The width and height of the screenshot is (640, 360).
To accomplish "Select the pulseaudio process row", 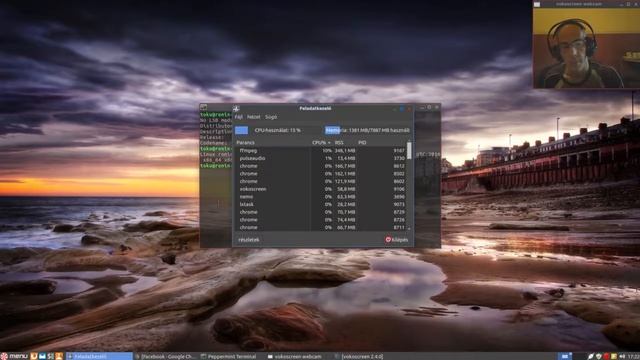I will click(320, 158).
